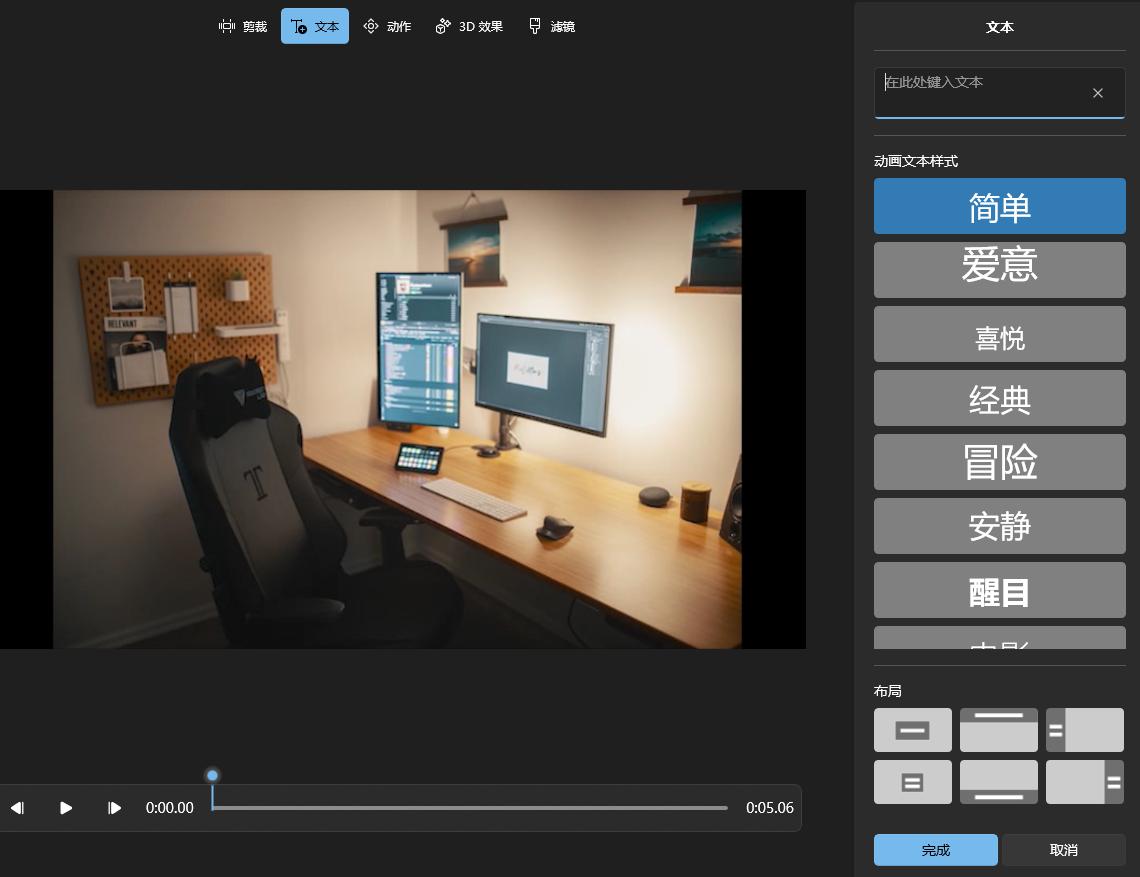Clear the text box with X icon
1140x877 pixels.
click(1097, 93)
